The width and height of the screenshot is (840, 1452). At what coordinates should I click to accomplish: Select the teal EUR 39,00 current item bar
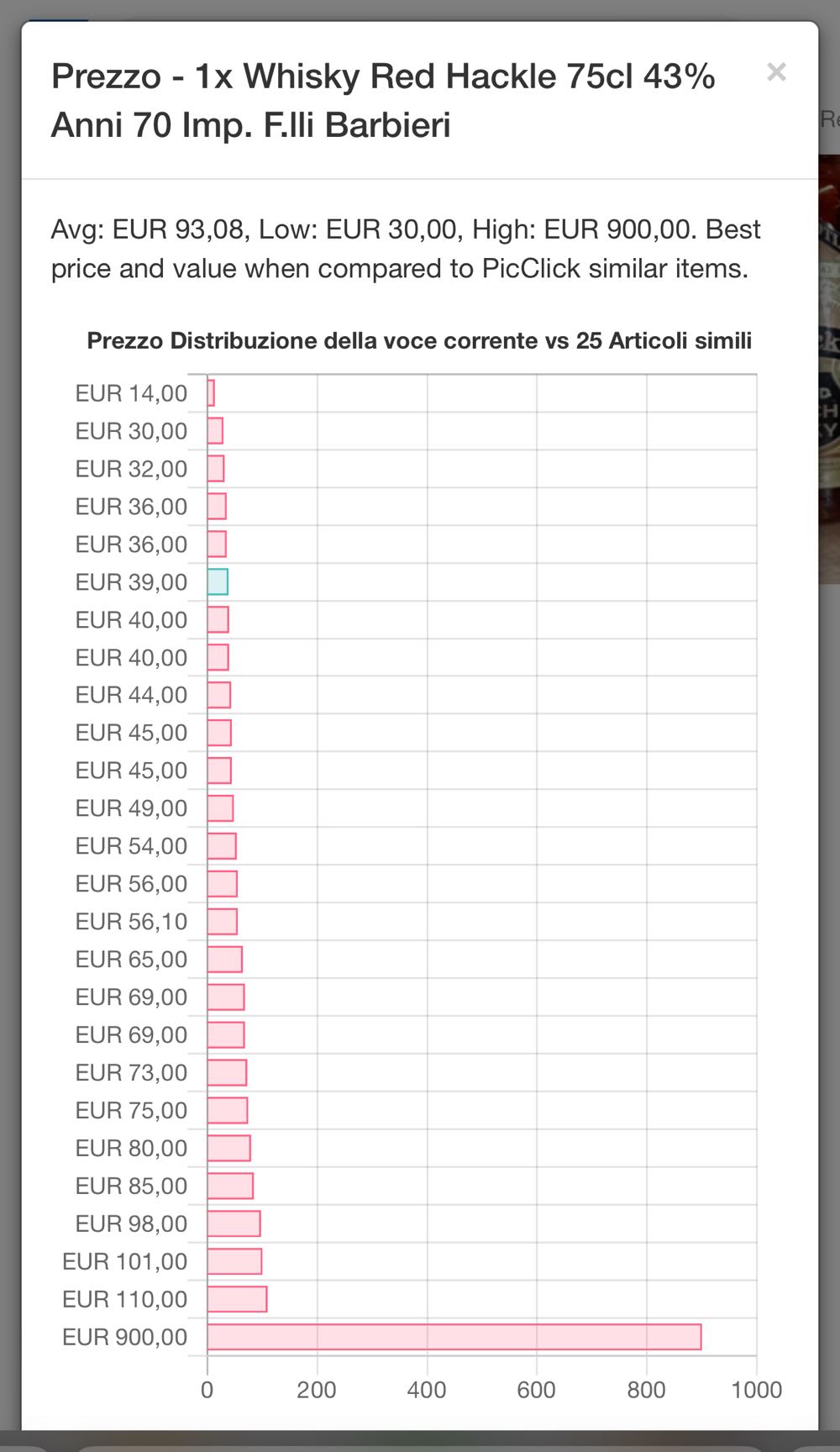[x=218, y=582]
